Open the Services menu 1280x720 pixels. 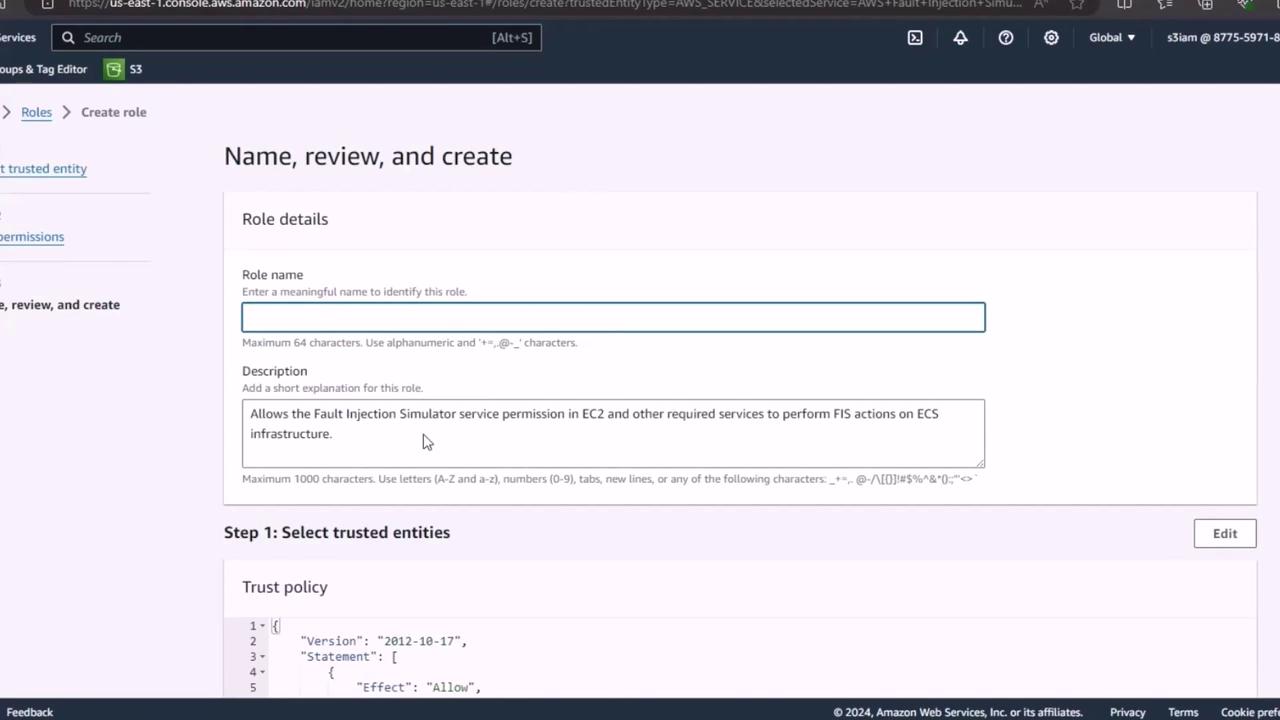[18, 38]
